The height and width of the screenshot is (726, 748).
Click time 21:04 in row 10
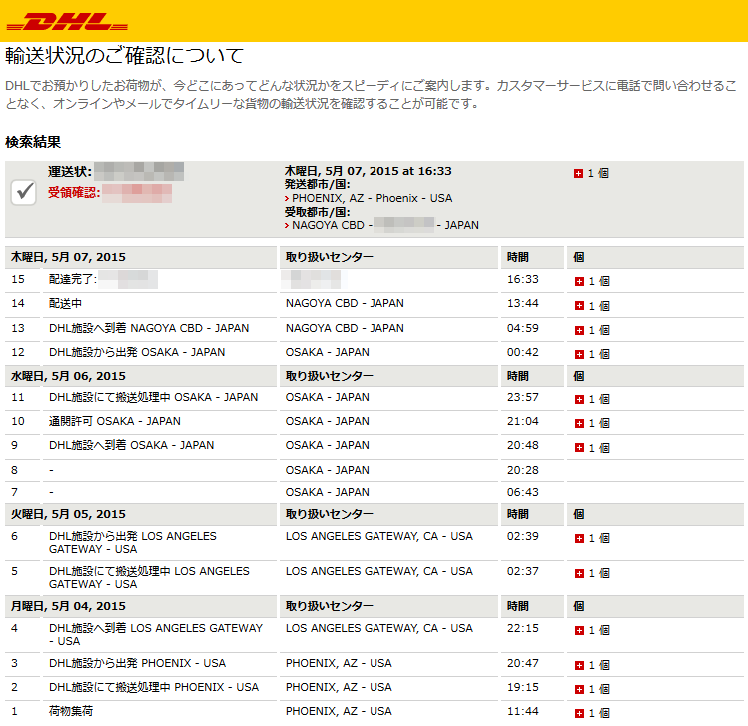tap(522, 421)
